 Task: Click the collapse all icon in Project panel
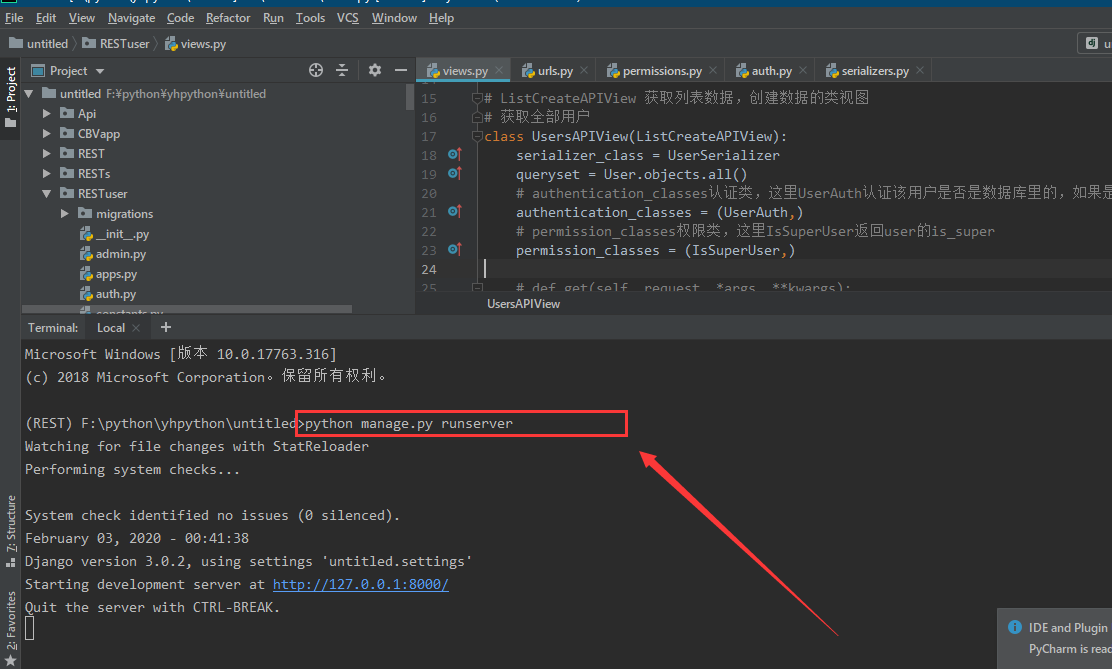pos(342,70)
